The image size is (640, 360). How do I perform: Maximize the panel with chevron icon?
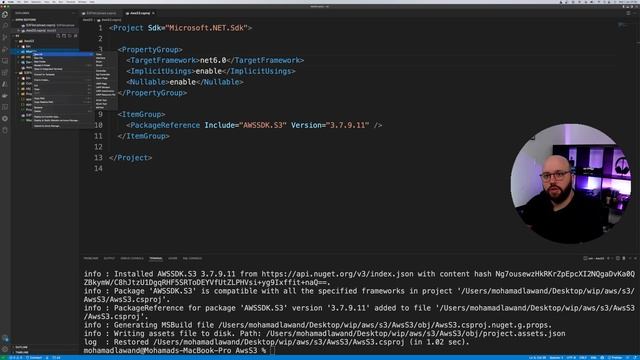630,258
